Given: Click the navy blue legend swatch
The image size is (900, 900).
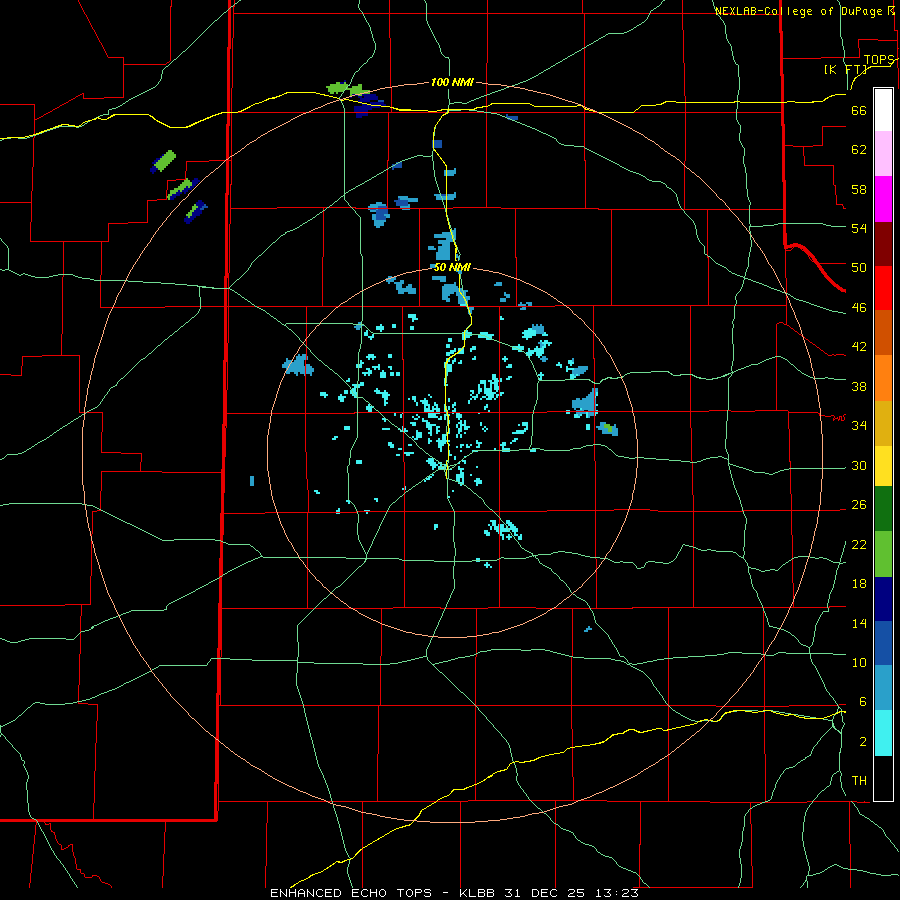Looking at the screenshot, I should [x=883, y=599].
